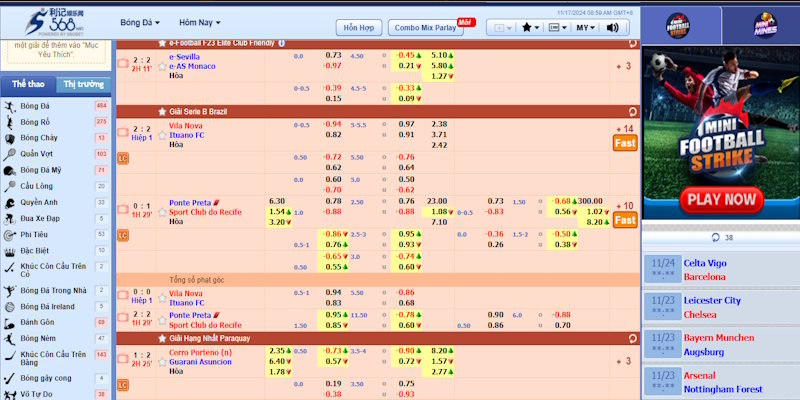Select Bóng Đá sport icon in sidebar
This screenshot has height=400, width=800.
(x=10, y=106)
